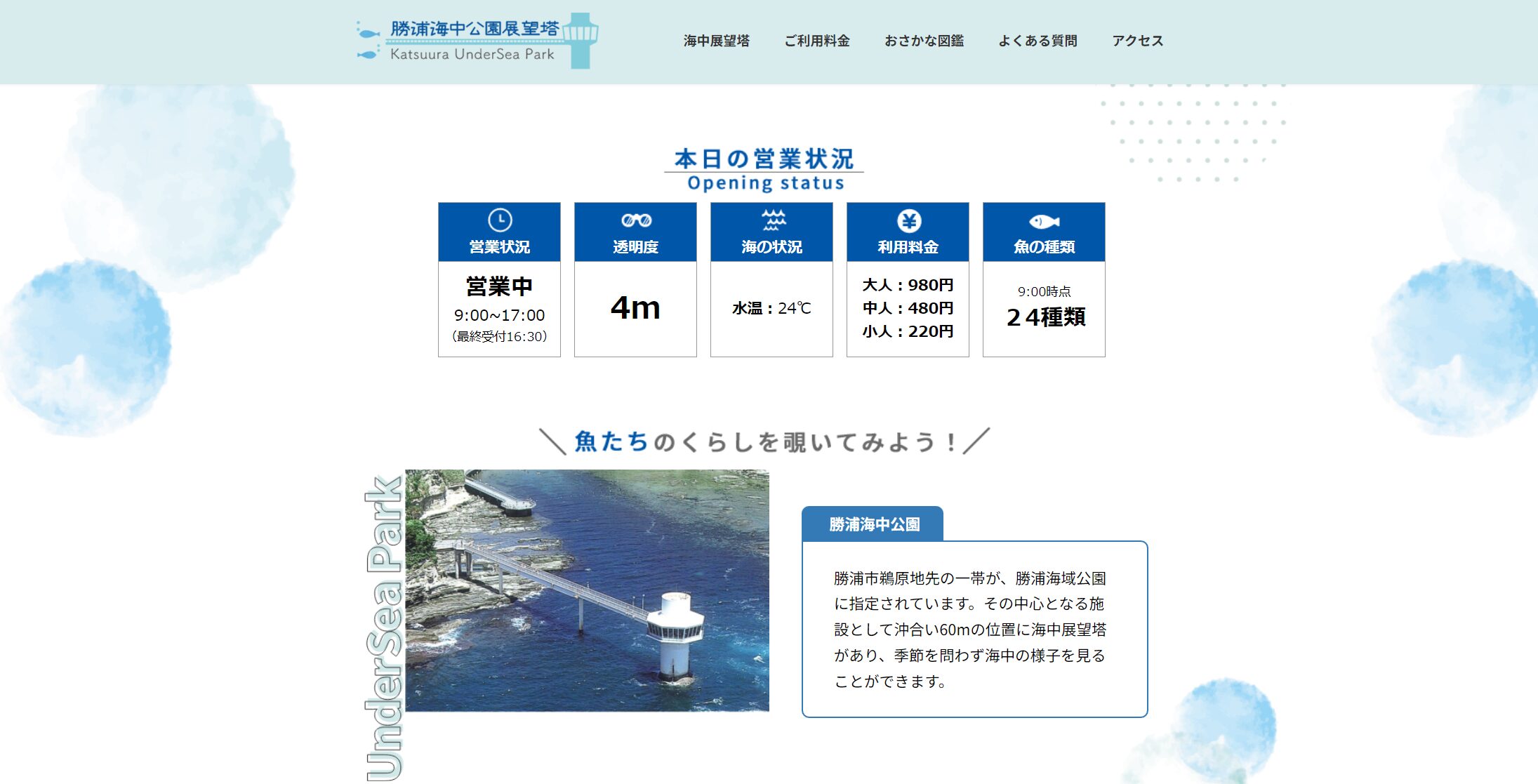Open the 海中展望塔 menu item

click(x=716, y=41)
